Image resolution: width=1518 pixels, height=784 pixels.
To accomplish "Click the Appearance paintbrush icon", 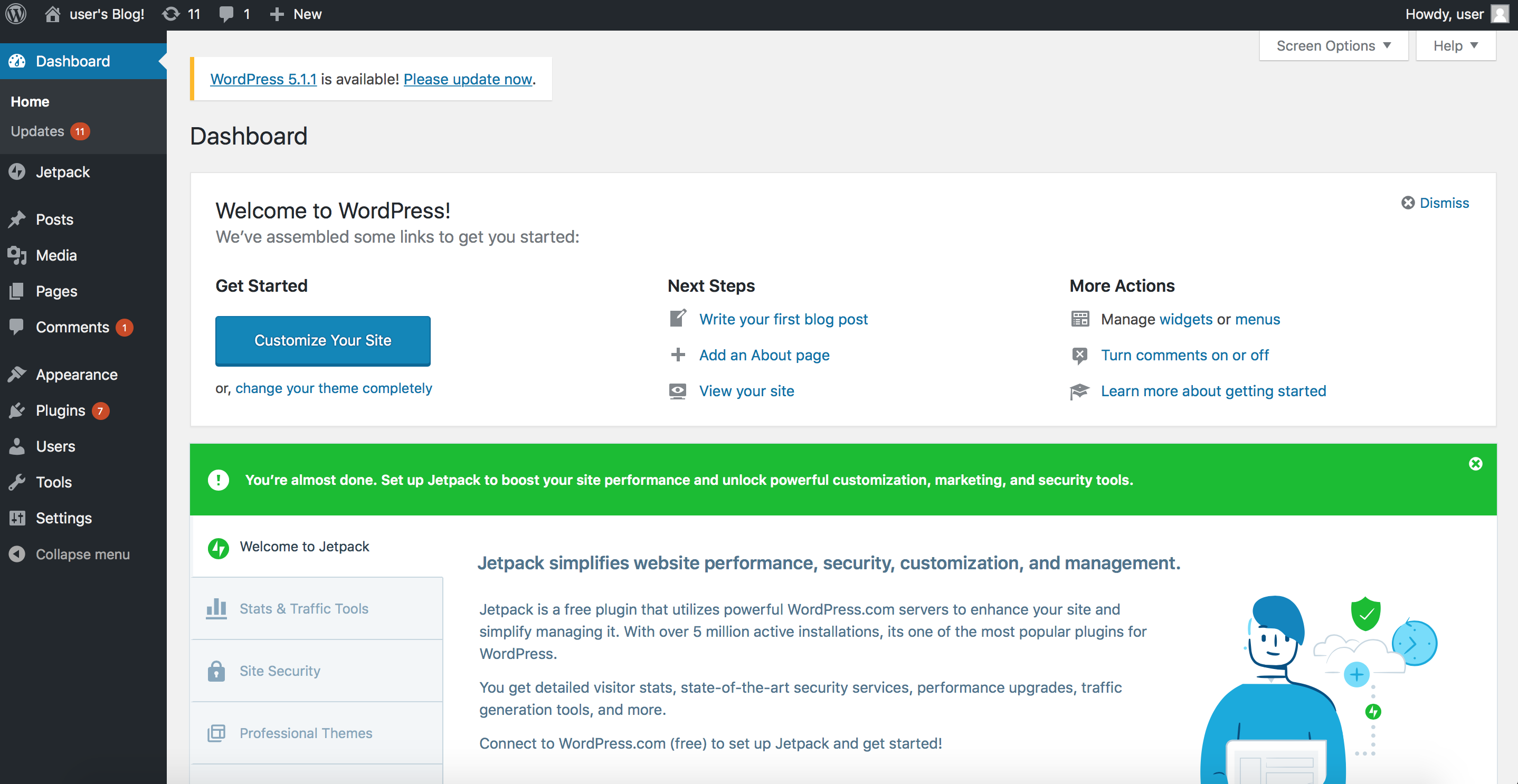I will pos(17,374).
